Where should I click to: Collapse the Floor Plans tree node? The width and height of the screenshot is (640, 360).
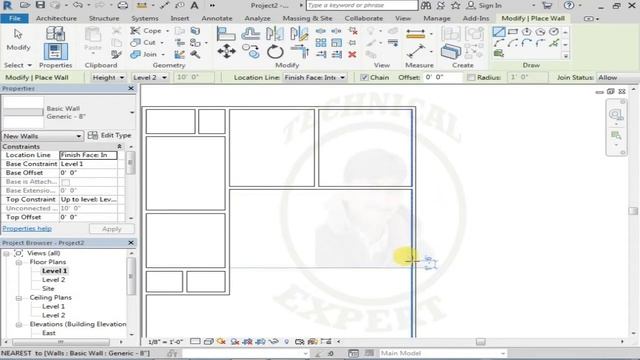19,262
